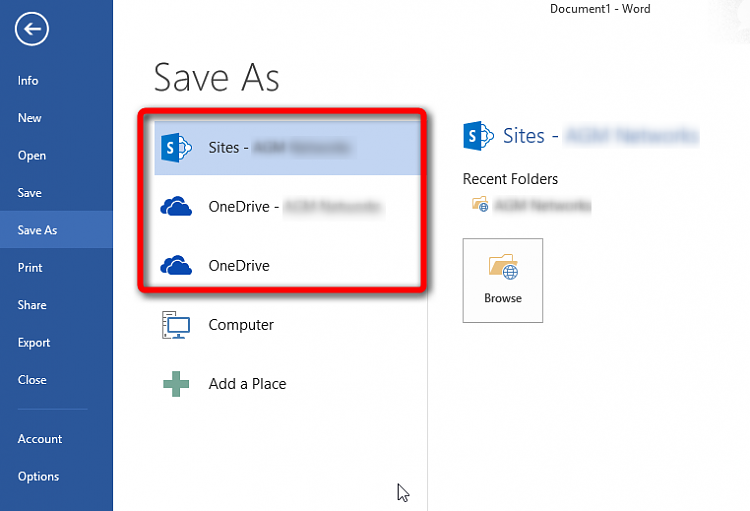Image resolution: width=750 pixels, height=511 pixels.
Task: Click the SharePoint Sites icon in places list
Action: click(176, 148)
